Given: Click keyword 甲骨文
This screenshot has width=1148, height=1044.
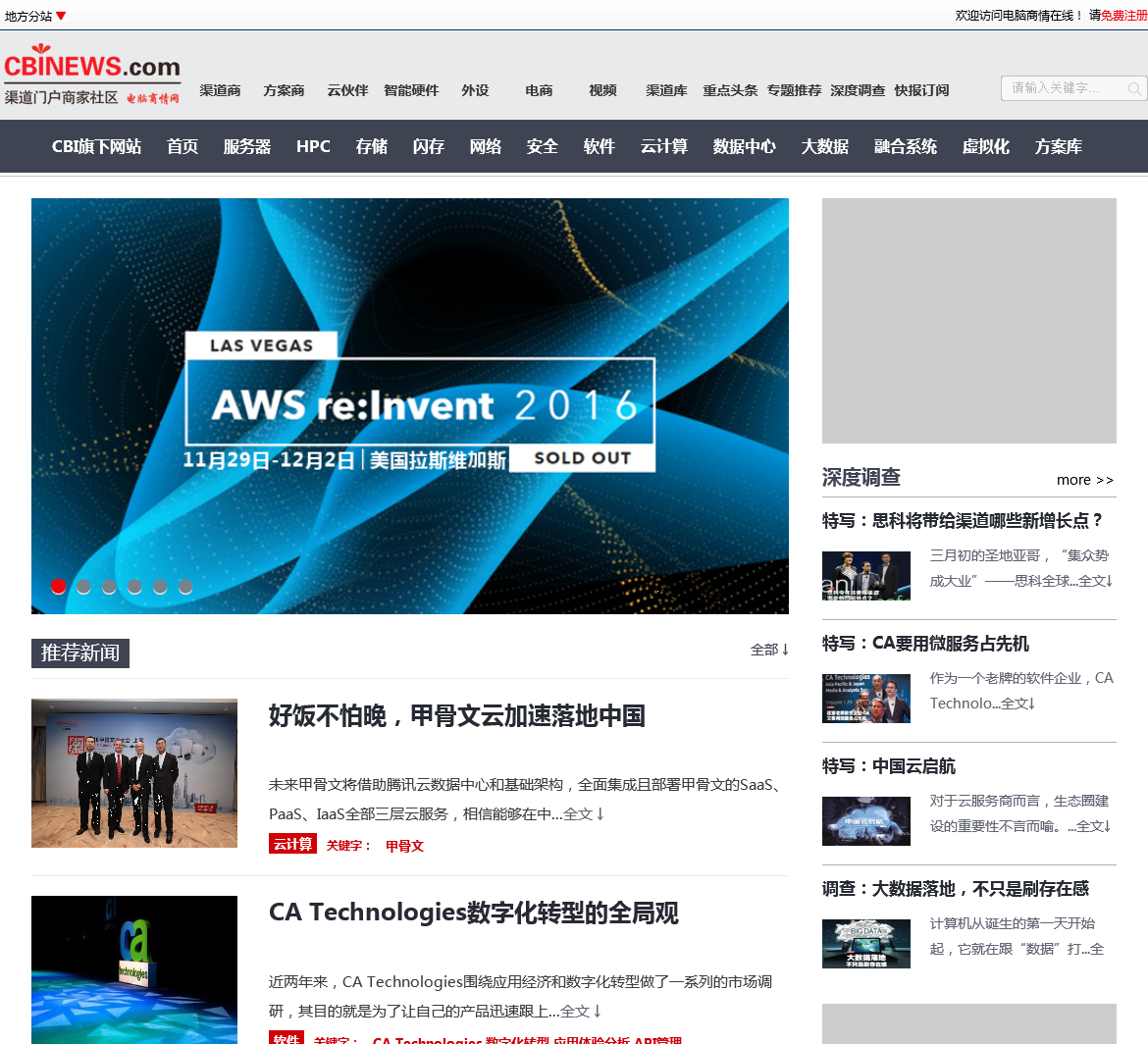Looking at the screenshot, I should click(x=405, y=846).
